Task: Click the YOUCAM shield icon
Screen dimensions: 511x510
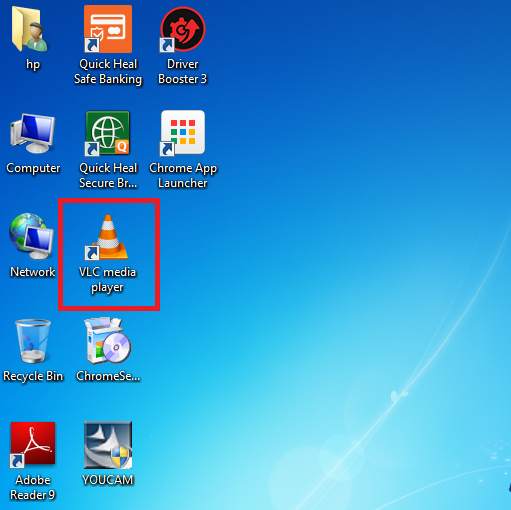Action: tap(108, 445)
